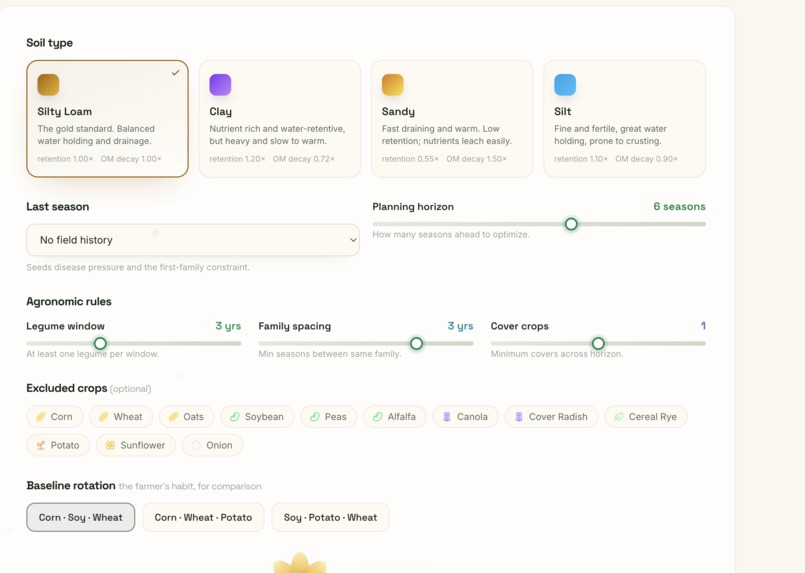Image resolution: width=805 pixels, height=573 pixels.
Task: Click "Minimum covers across horizon." hint
Action: point(557,354)
